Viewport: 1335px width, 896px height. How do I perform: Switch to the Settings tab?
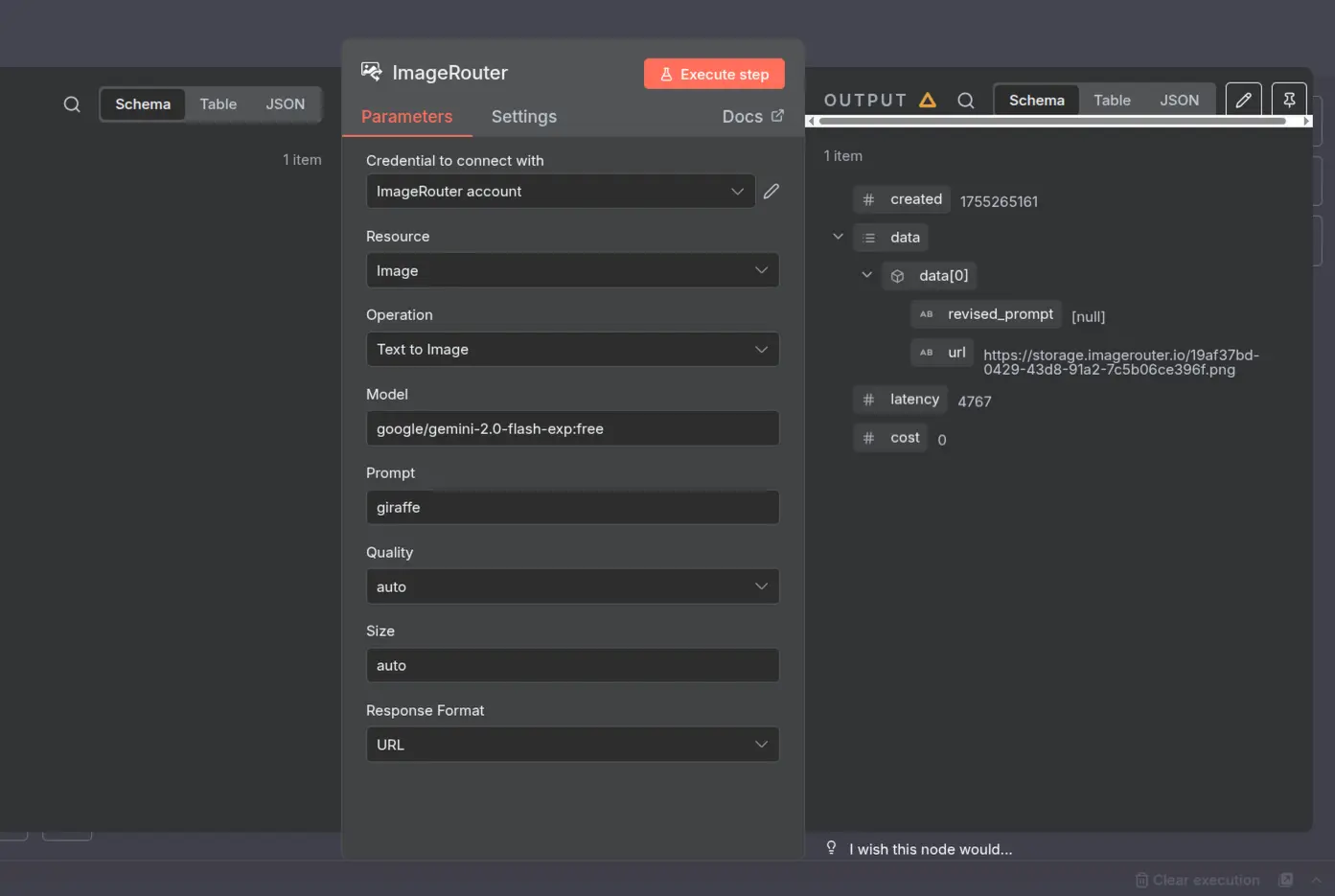coord(524,117)
